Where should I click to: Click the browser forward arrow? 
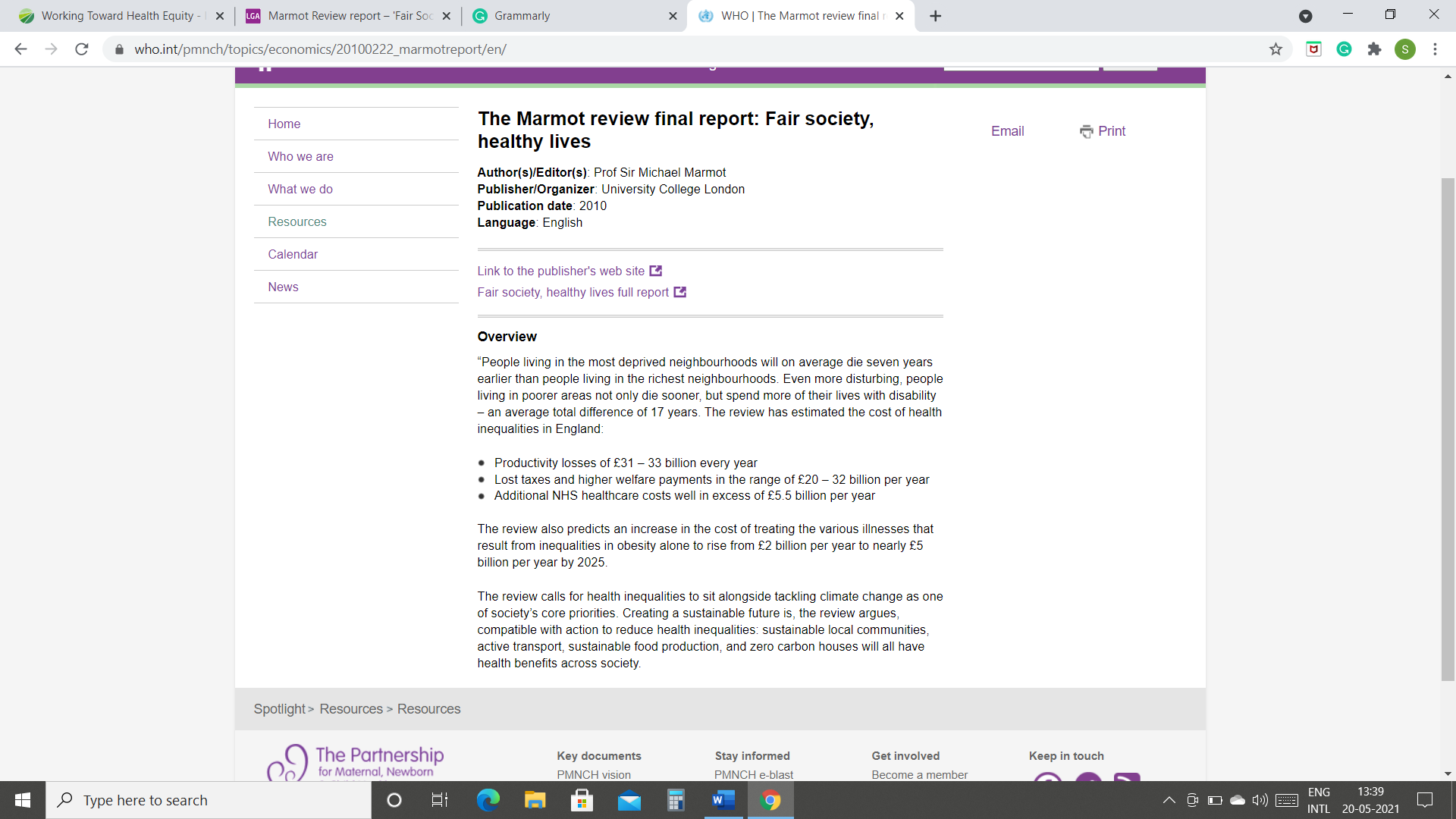coord(51,49)
